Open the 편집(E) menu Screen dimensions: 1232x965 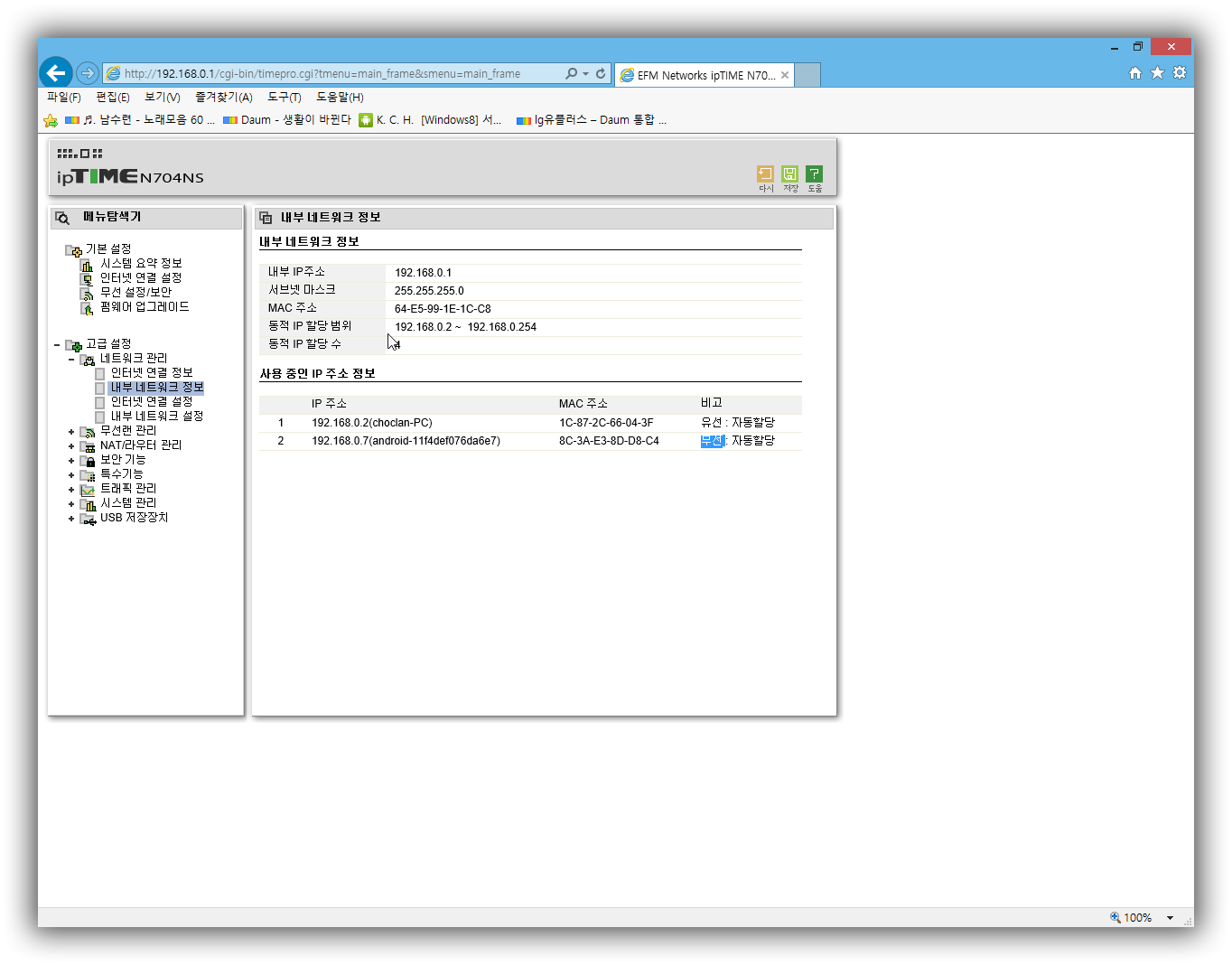point(113,97)
